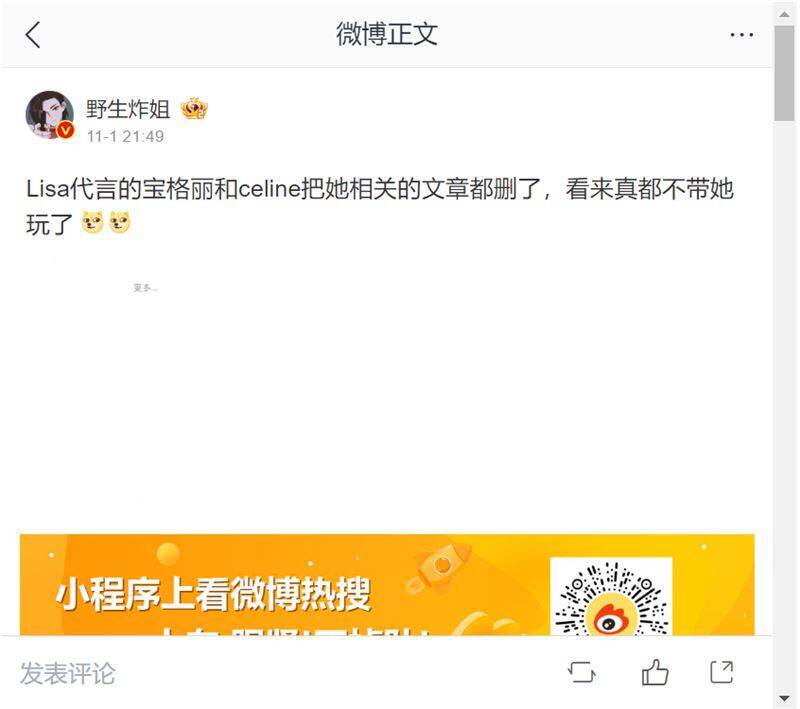Screen dimensions: 800x709
Task: Open 野生炸姐's profile avatar
Action: click(x=49, y=115)
